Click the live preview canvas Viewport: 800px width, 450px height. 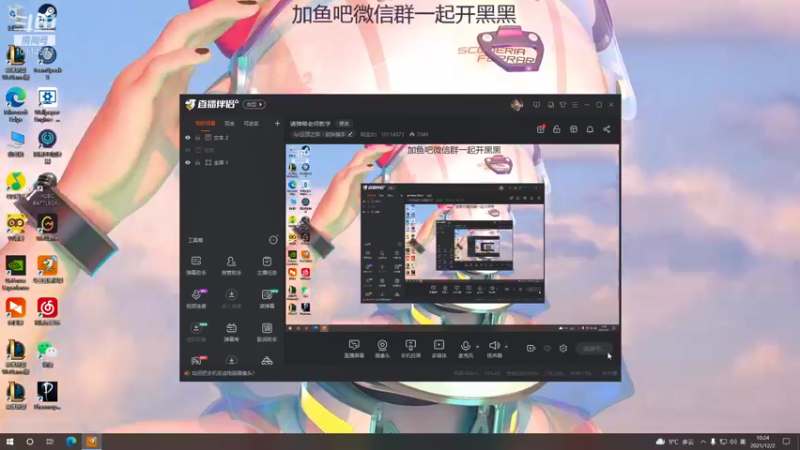[x=453, y=238]
